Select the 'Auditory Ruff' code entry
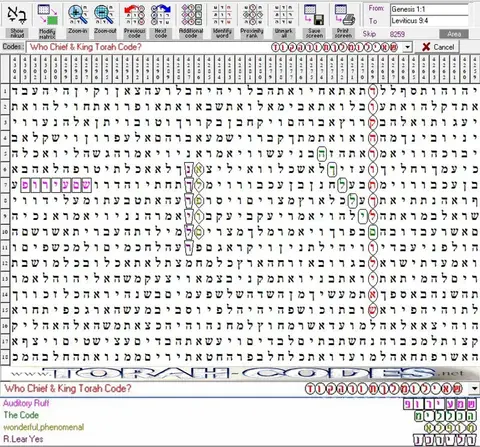Image resolution: width=480 pixels, height=447 pixels. (26, 403)
